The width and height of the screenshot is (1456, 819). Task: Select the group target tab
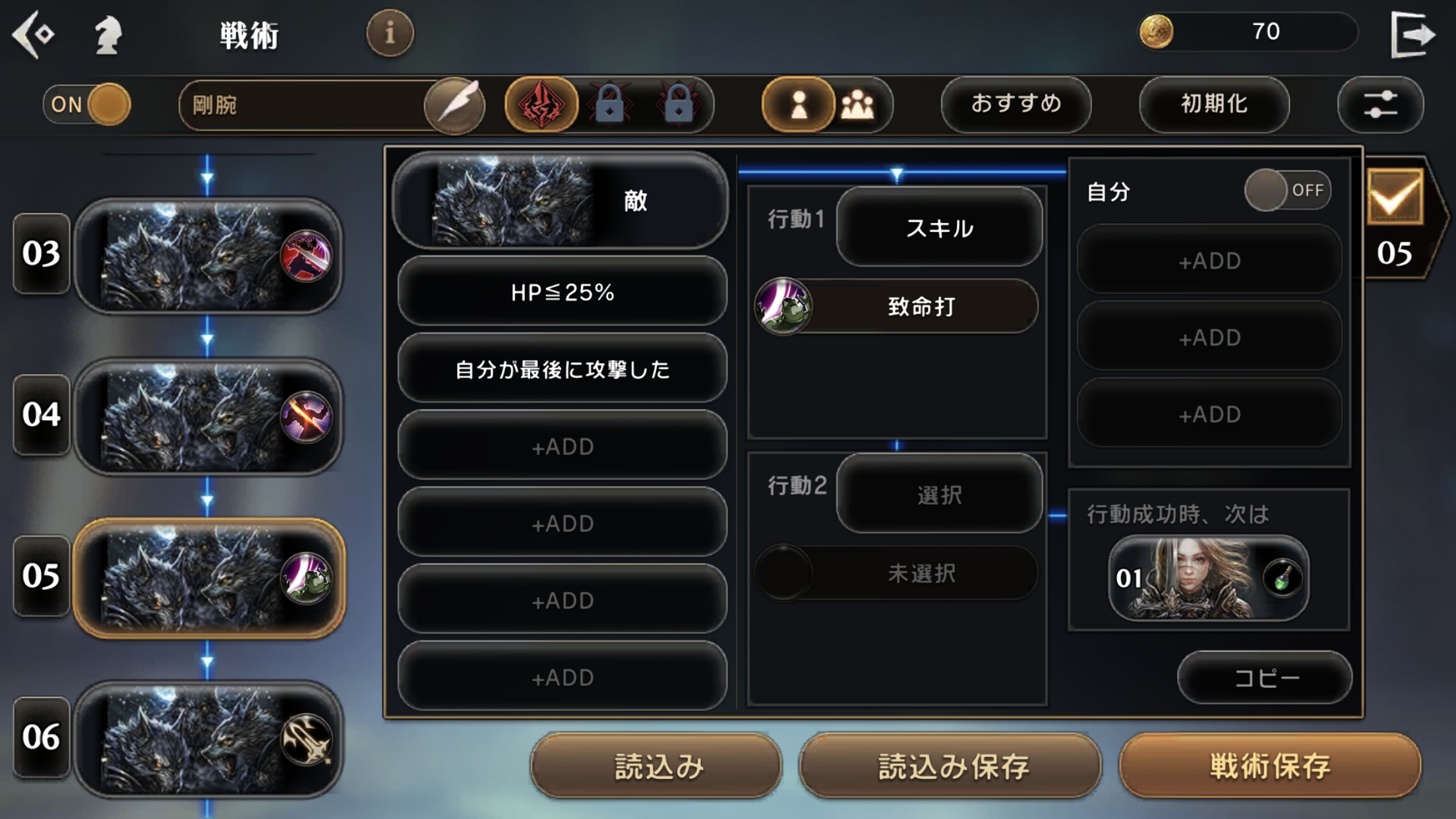[x=857, y=104]
